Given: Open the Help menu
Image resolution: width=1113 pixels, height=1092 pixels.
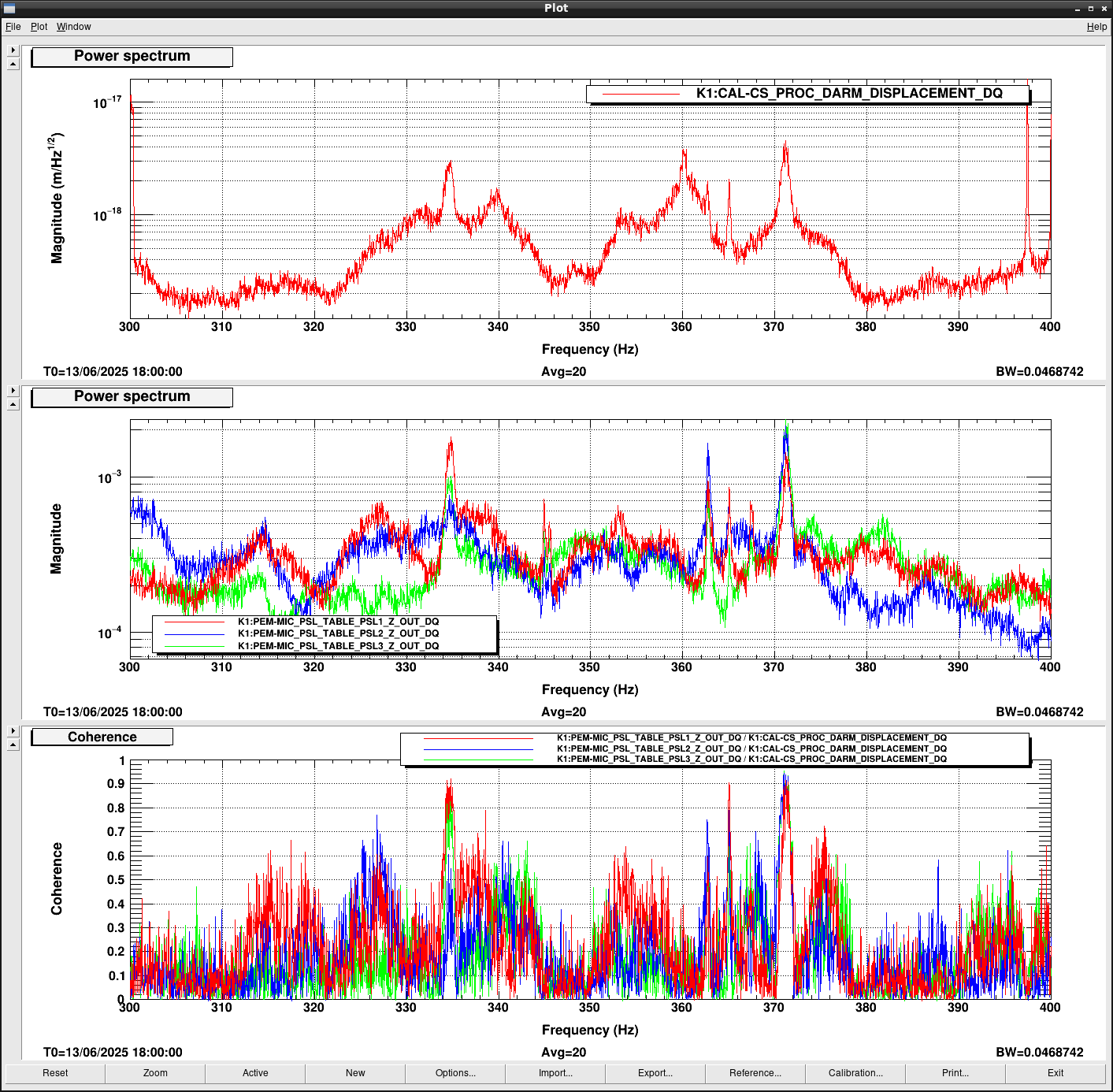Looking at the screenshot, I should coord(1096,27).
